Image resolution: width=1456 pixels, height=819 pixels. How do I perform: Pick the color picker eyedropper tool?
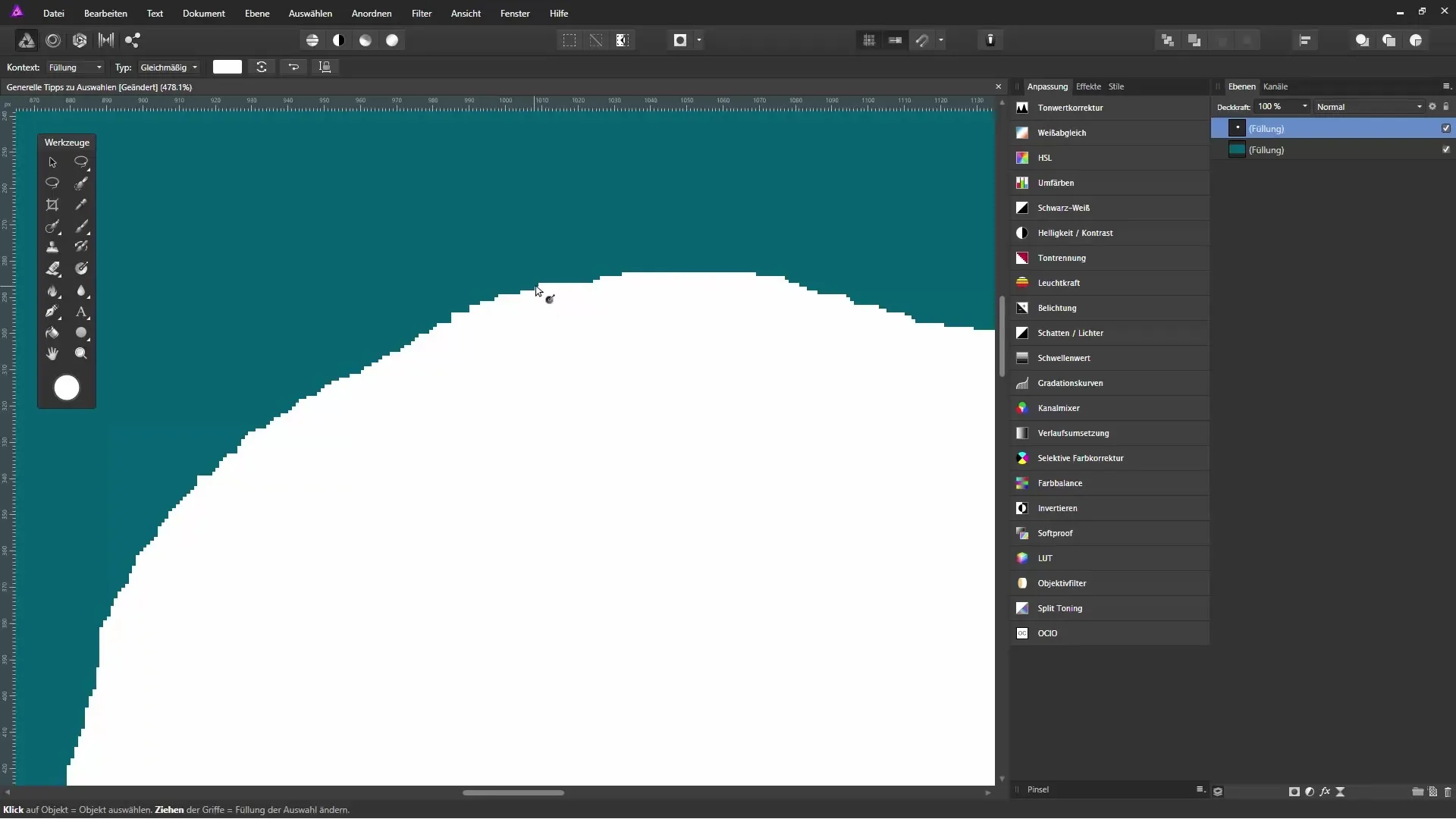81,205
